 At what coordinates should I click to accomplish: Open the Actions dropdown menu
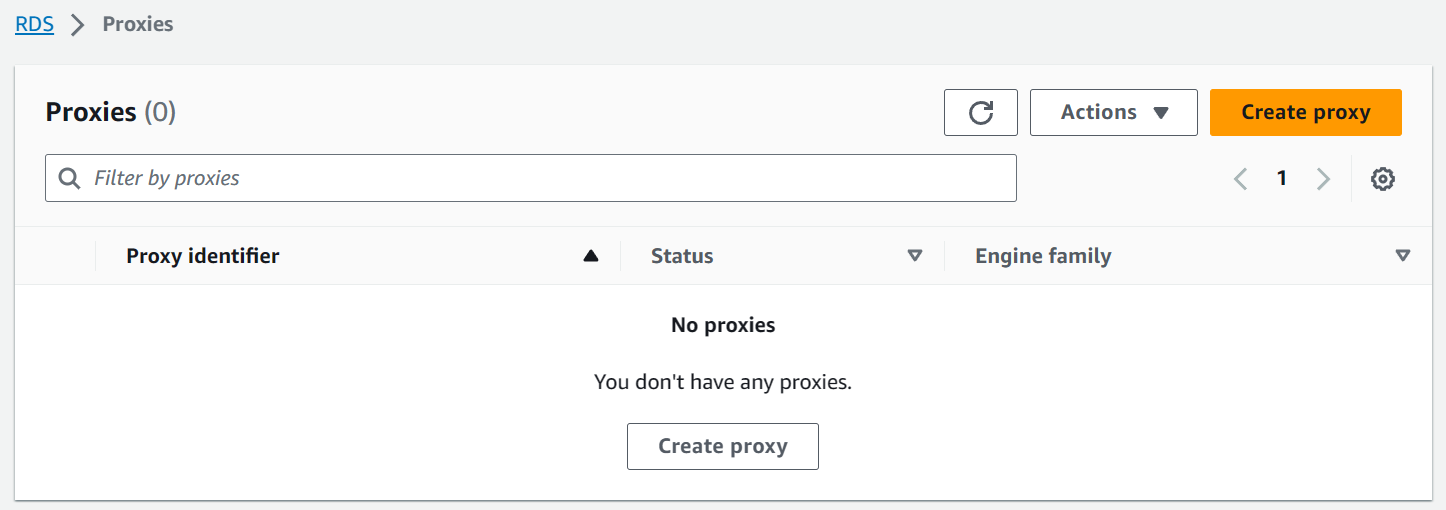pyautogui.click(x=1113, y=113)
